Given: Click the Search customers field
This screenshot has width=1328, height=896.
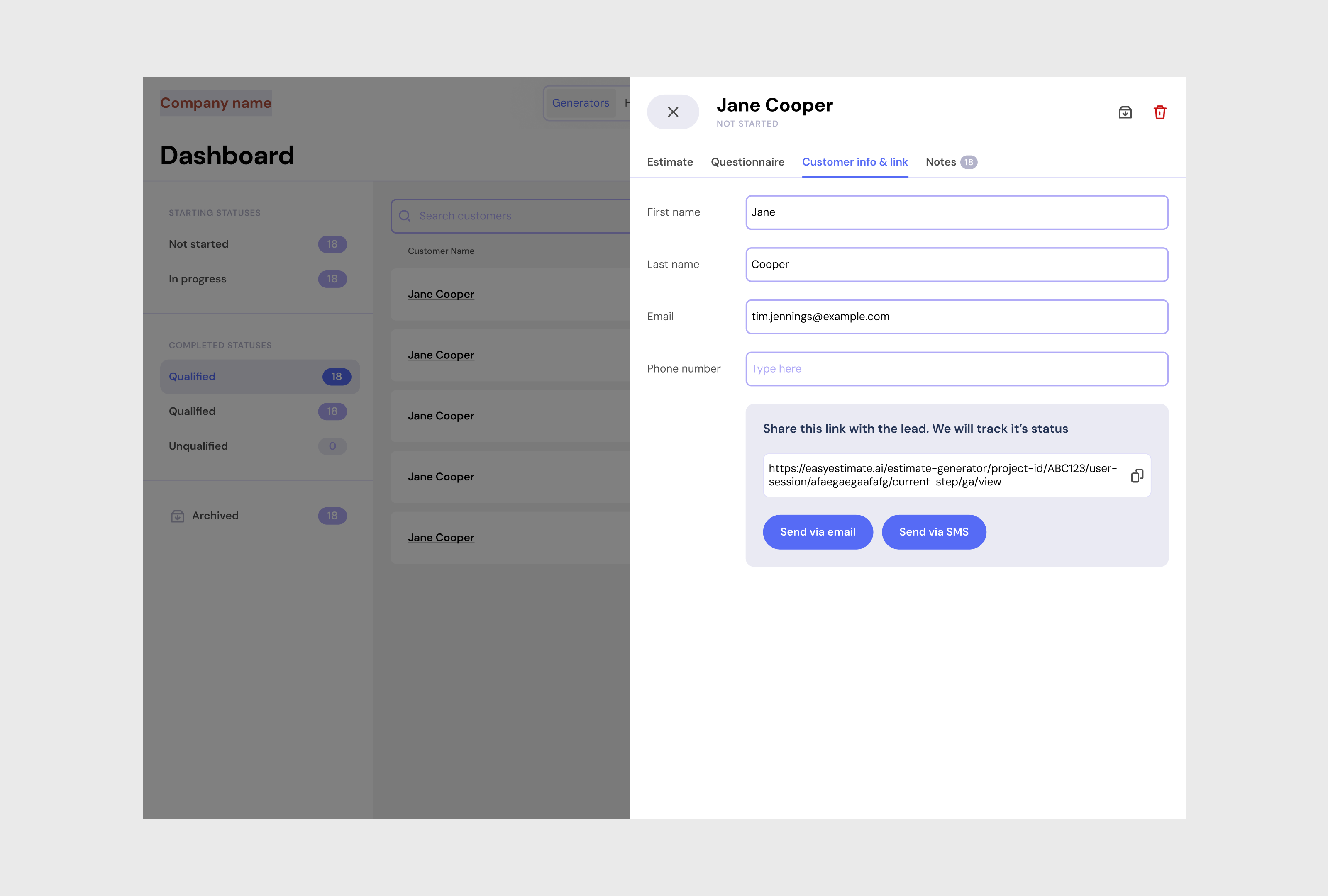Looking at the screenshot, I should coord(510,216).
